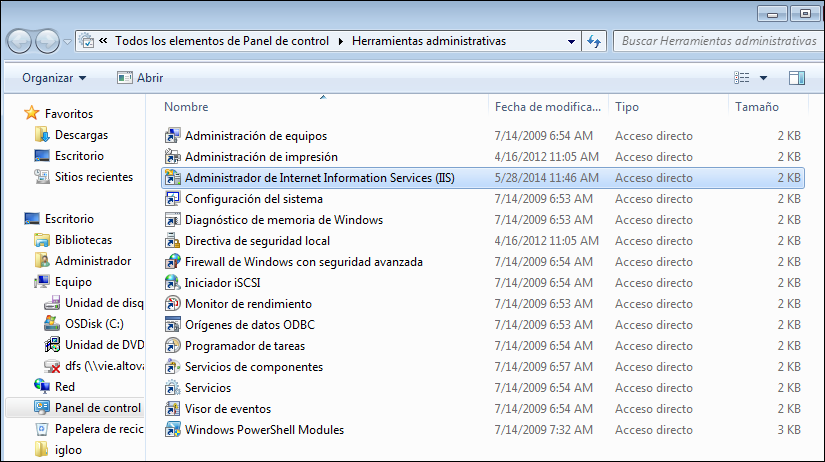Open the recent pages dropdown beside navigation arrows
Image resolution: width=825 pixels, height=462 pixels.
(x=67, y=42)
